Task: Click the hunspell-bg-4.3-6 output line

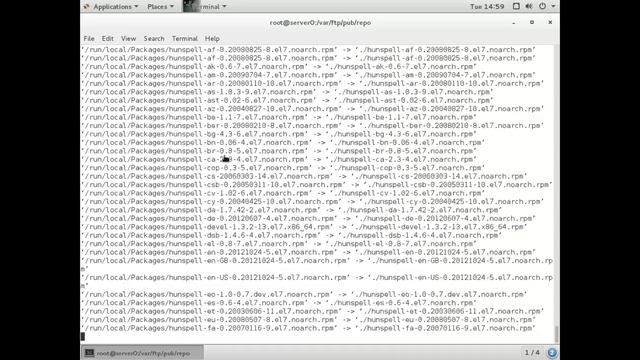Action: [279, 134]
